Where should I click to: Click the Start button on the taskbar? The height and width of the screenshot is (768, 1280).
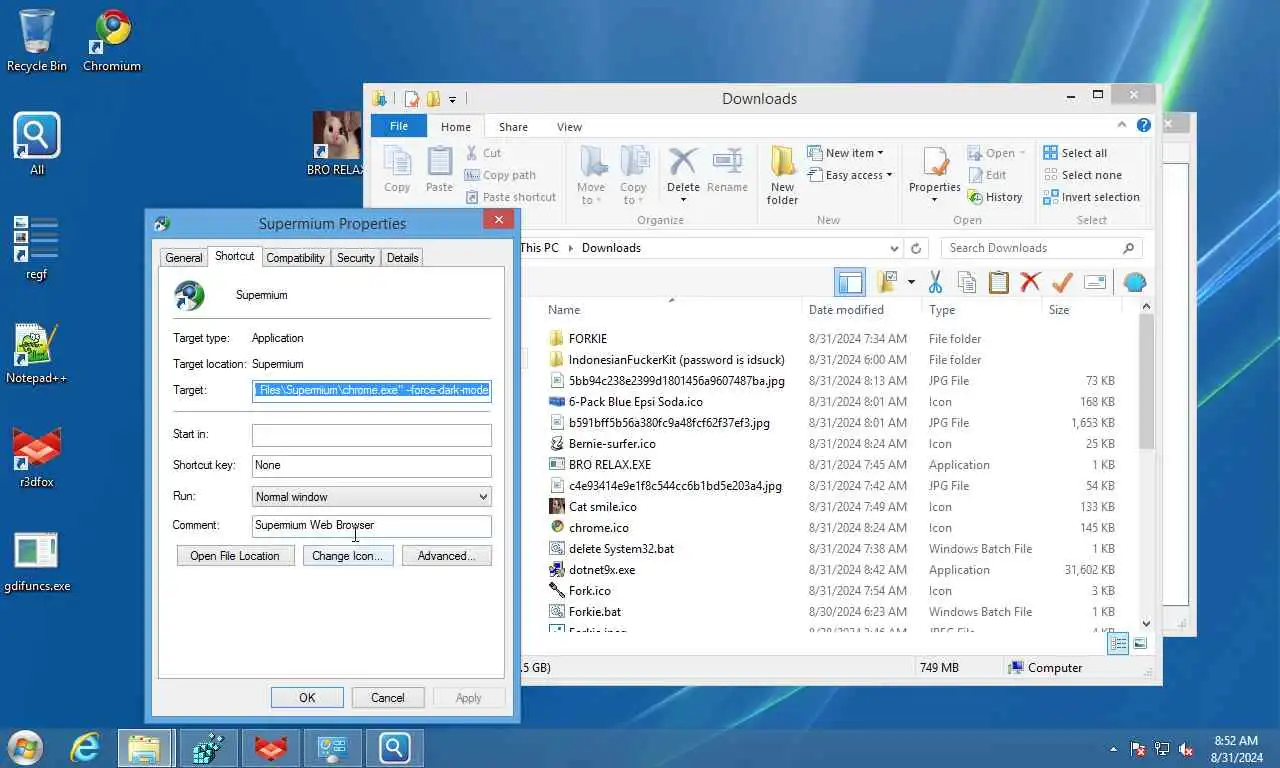[x=25, y=748]
